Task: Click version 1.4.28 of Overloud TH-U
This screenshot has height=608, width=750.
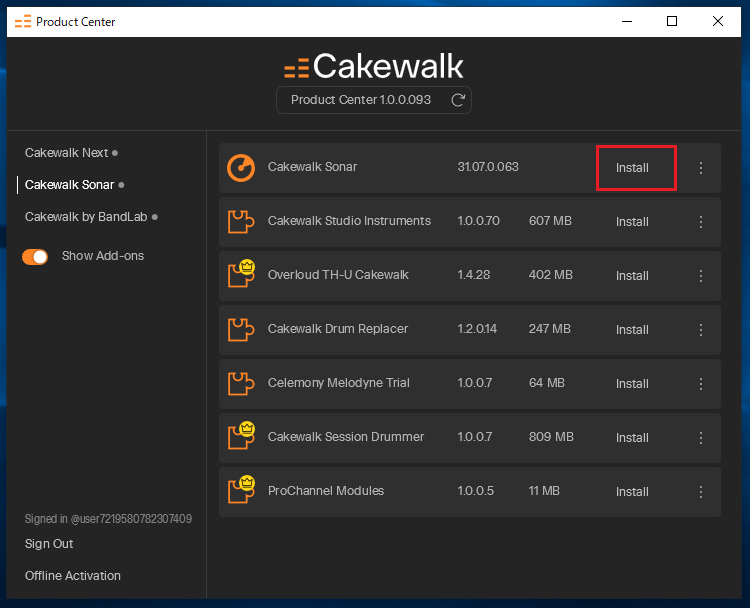Action: tap(474, 275)
